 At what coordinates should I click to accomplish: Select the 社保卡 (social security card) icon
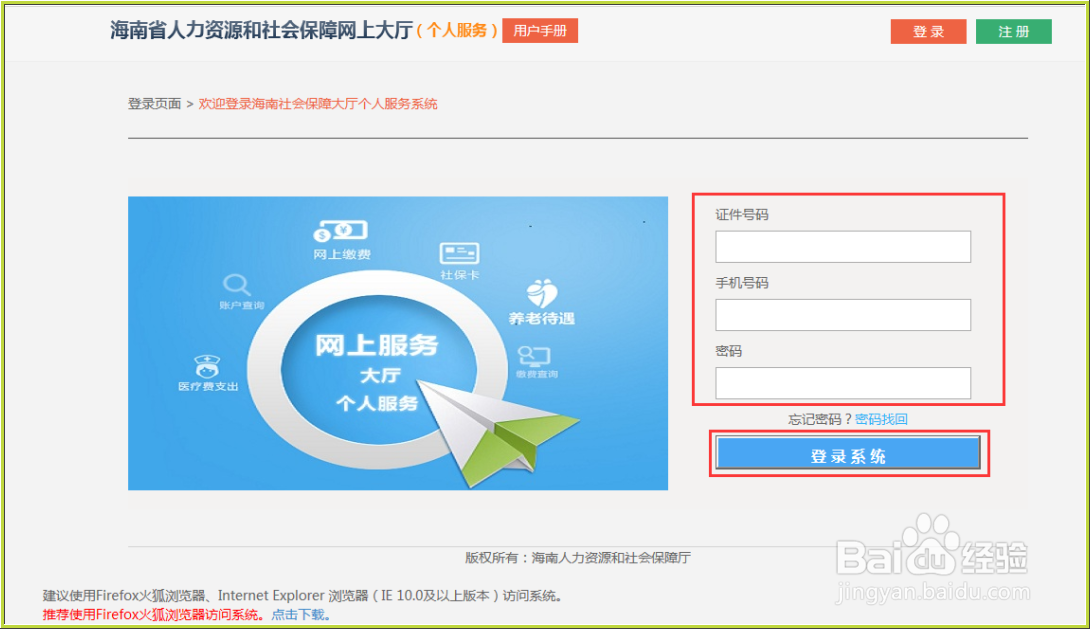click(458, 255)
